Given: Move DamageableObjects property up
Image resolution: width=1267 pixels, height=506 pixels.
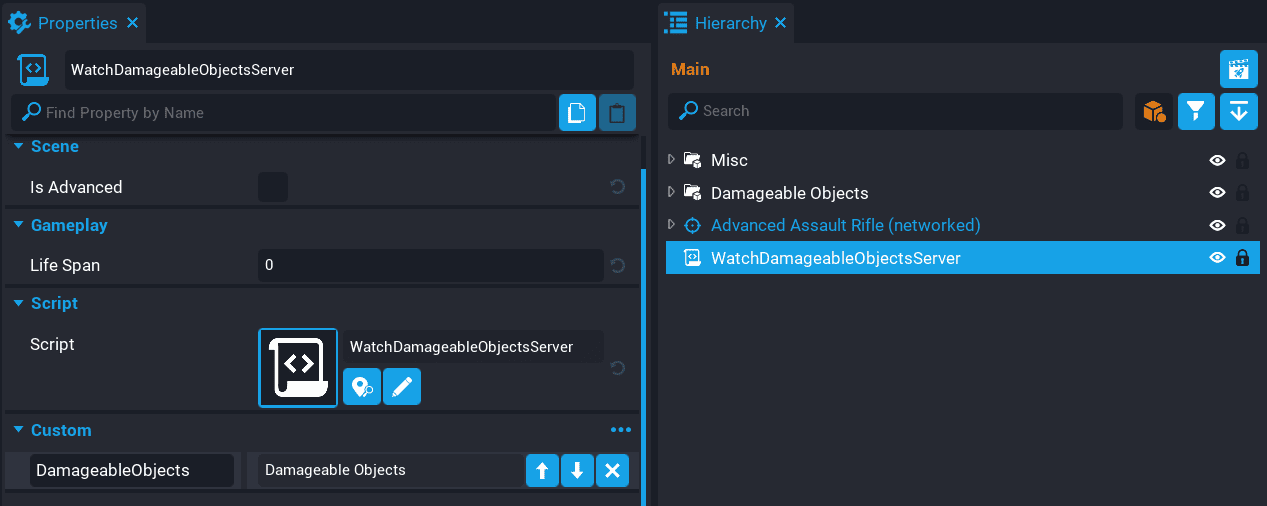Looking at the screenshot, I should pos(542,471).
